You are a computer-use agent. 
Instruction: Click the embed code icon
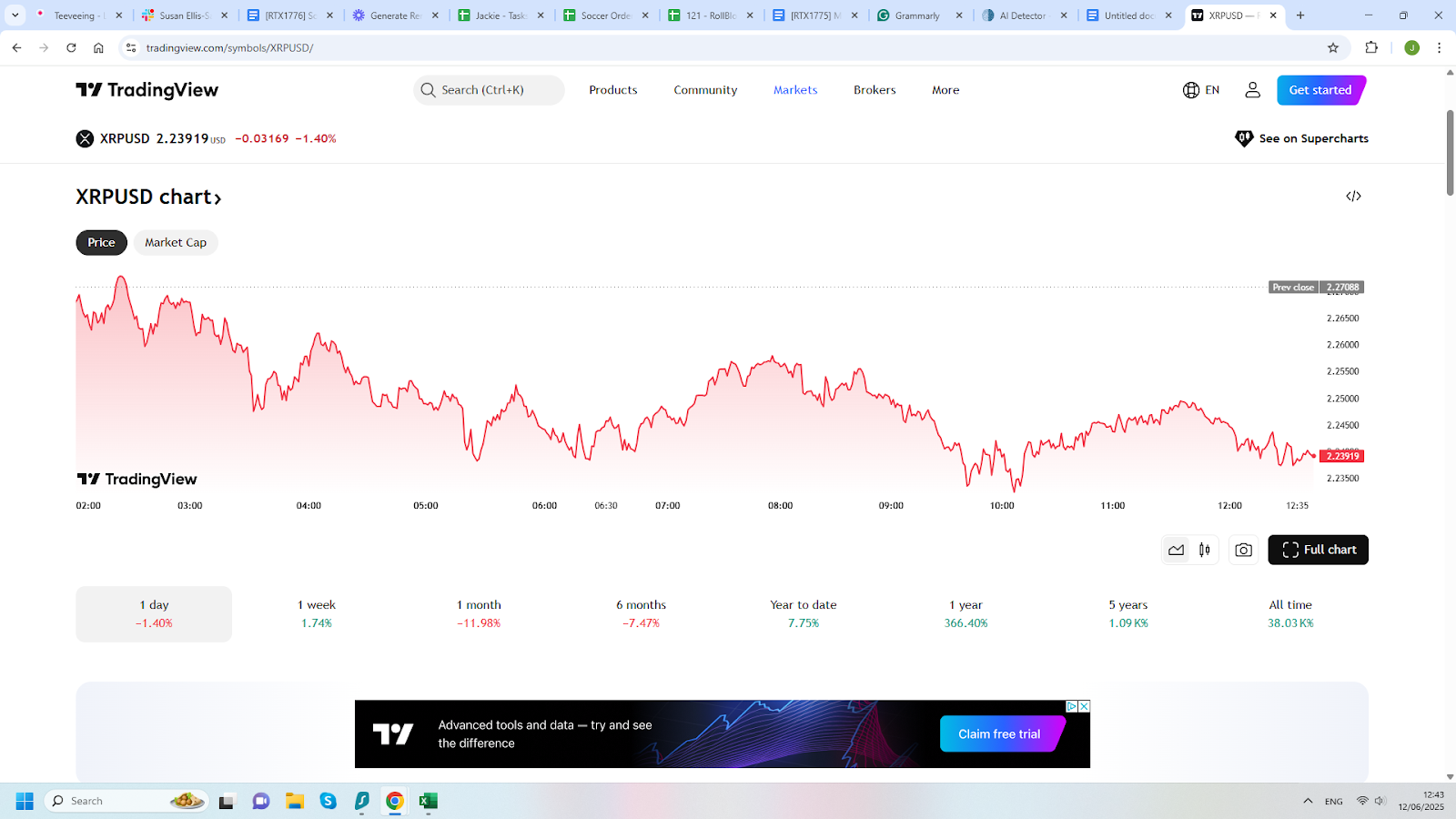tap(1353, 197)
